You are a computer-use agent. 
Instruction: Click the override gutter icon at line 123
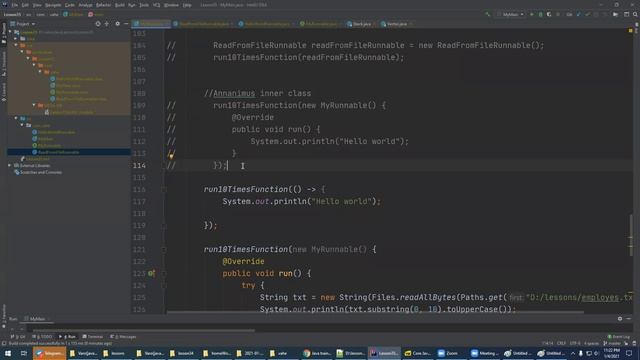click(151, 273)
